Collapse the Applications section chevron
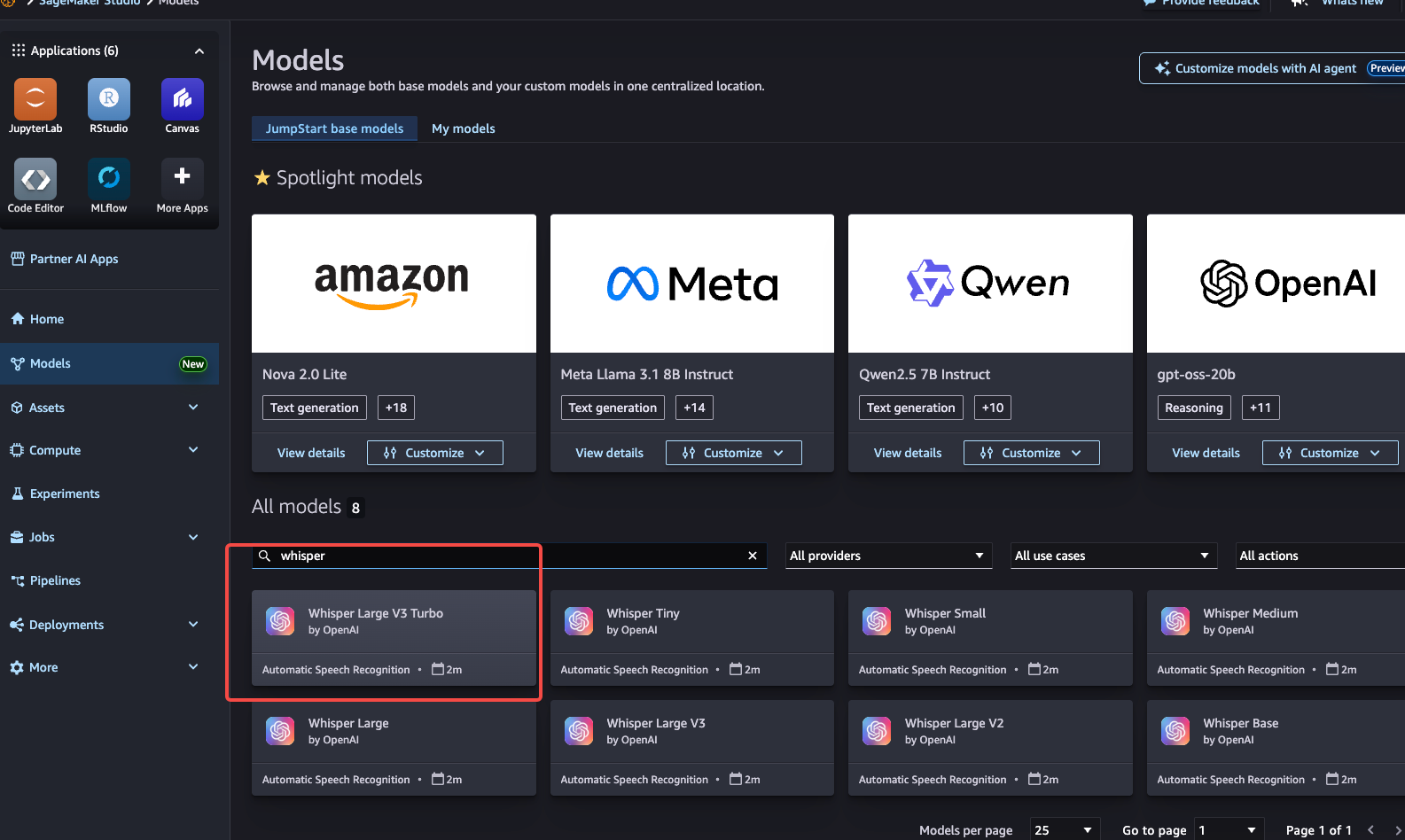1405x840 pixels. tap(199, 51)
